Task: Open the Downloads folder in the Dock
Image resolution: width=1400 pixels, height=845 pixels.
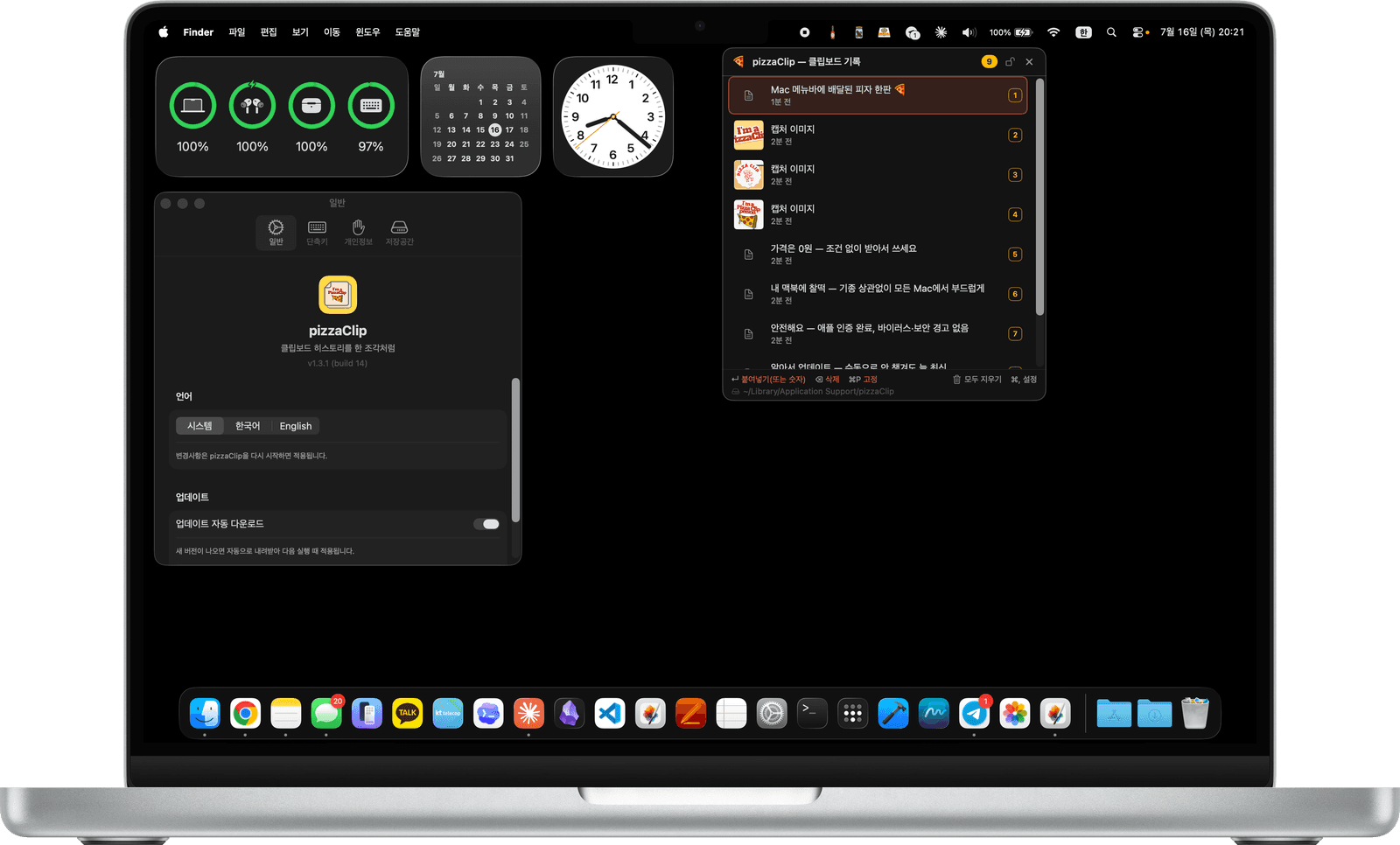Action: 1154,714
